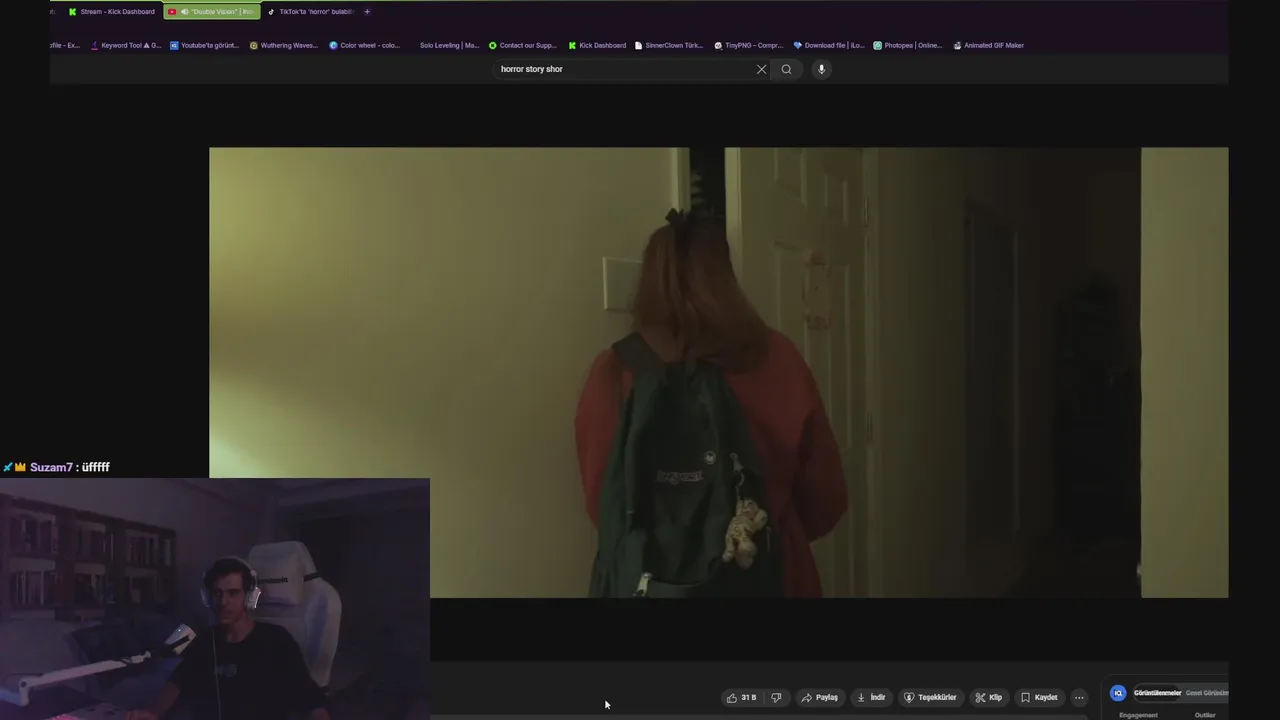The width and height of the screenshot is (1280, 720).
Task: Open a new browser tab
Action: coord(367,12)
